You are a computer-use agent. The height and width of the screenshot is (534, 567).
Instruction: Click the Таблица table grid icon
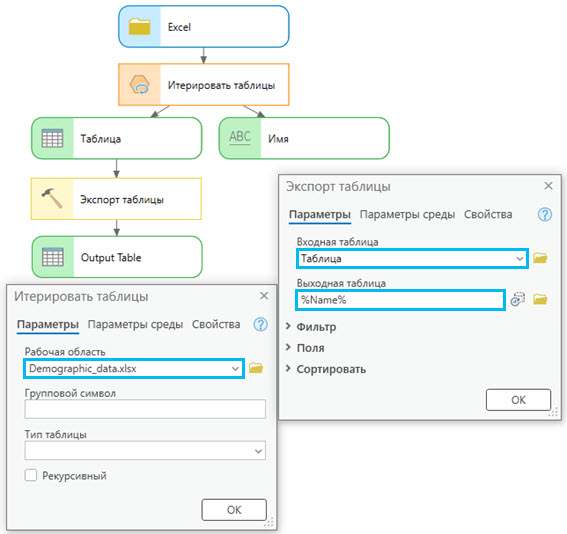[52, 138]
